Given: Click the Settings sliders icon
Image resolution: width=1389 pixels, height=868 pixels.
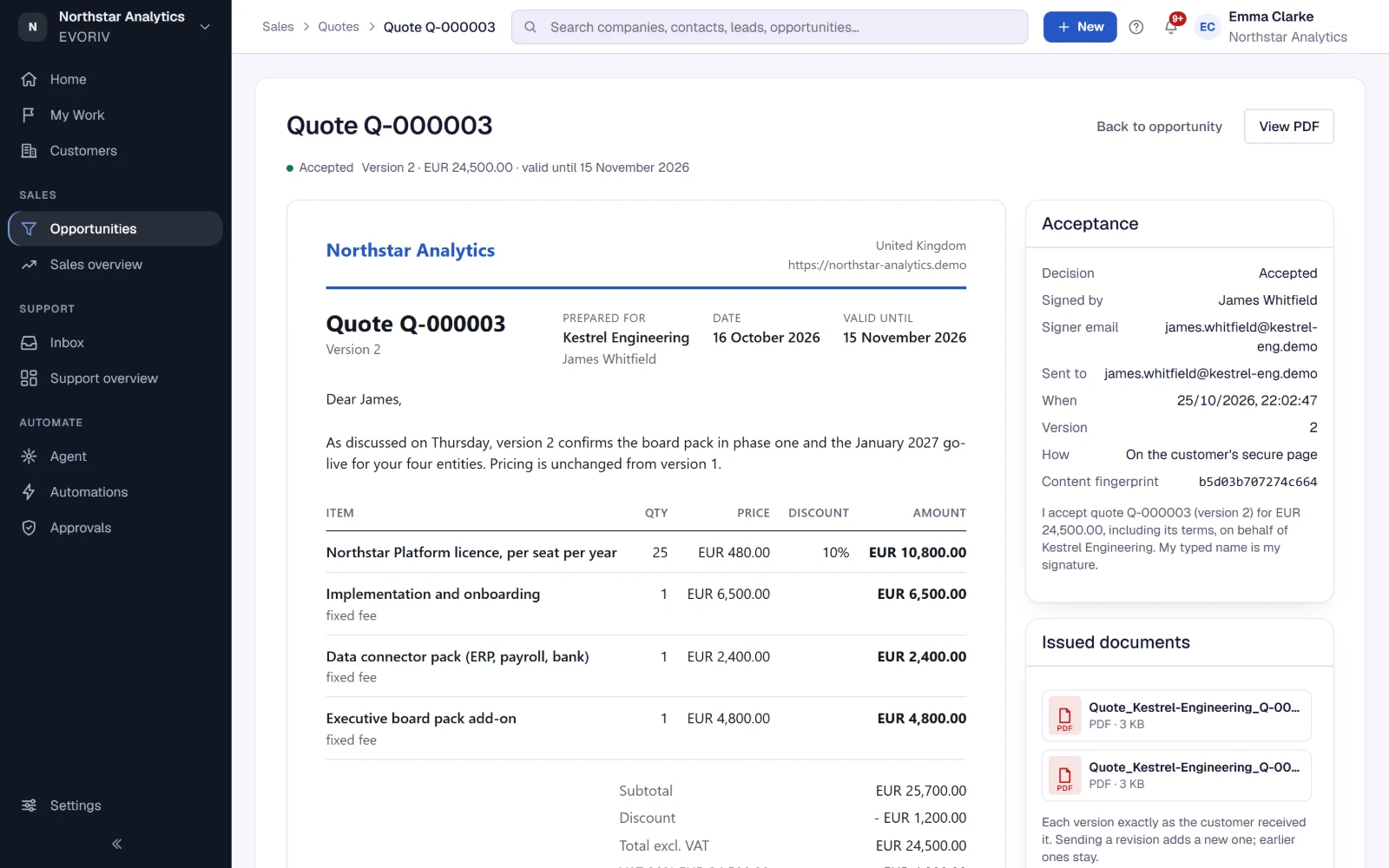Looking at the screenshot, I should coord(29,805).
